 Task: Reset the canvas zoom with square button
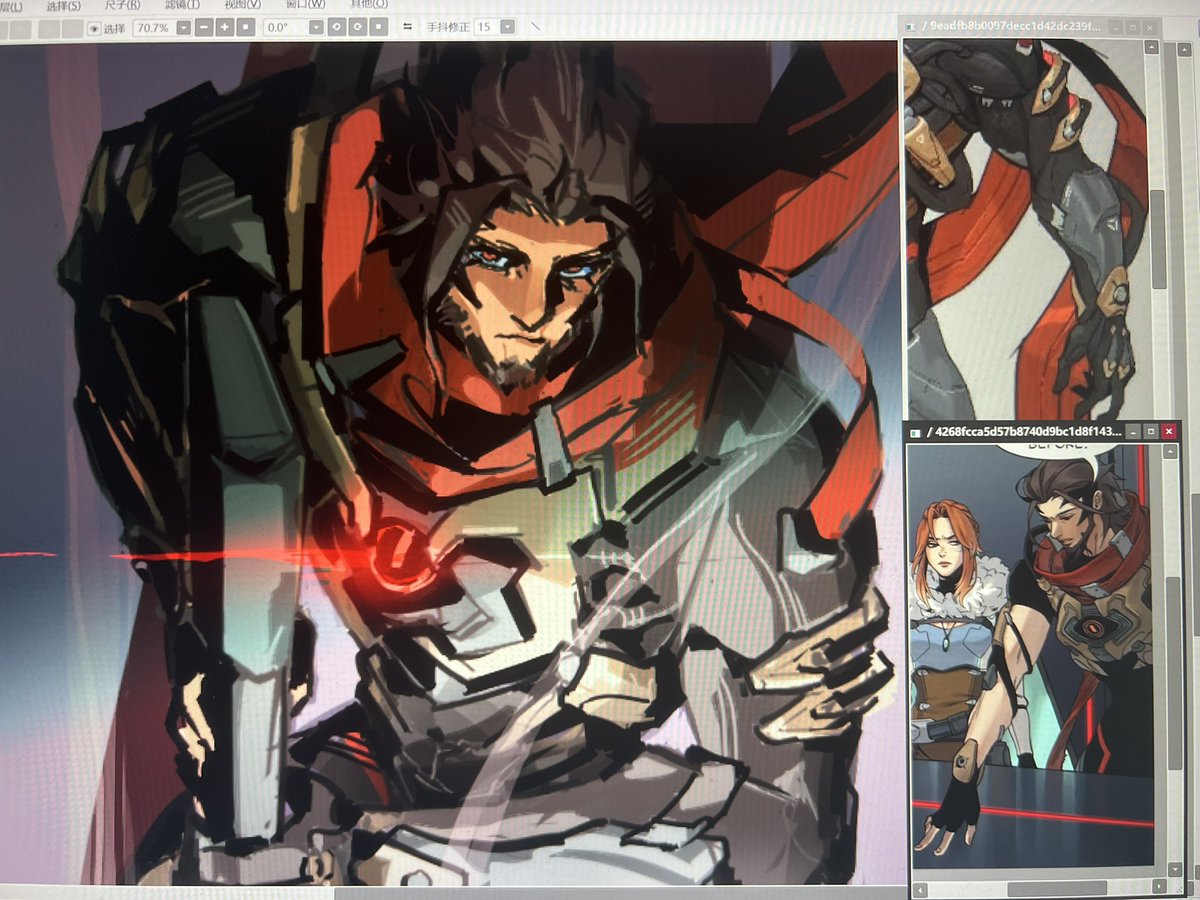245,28
